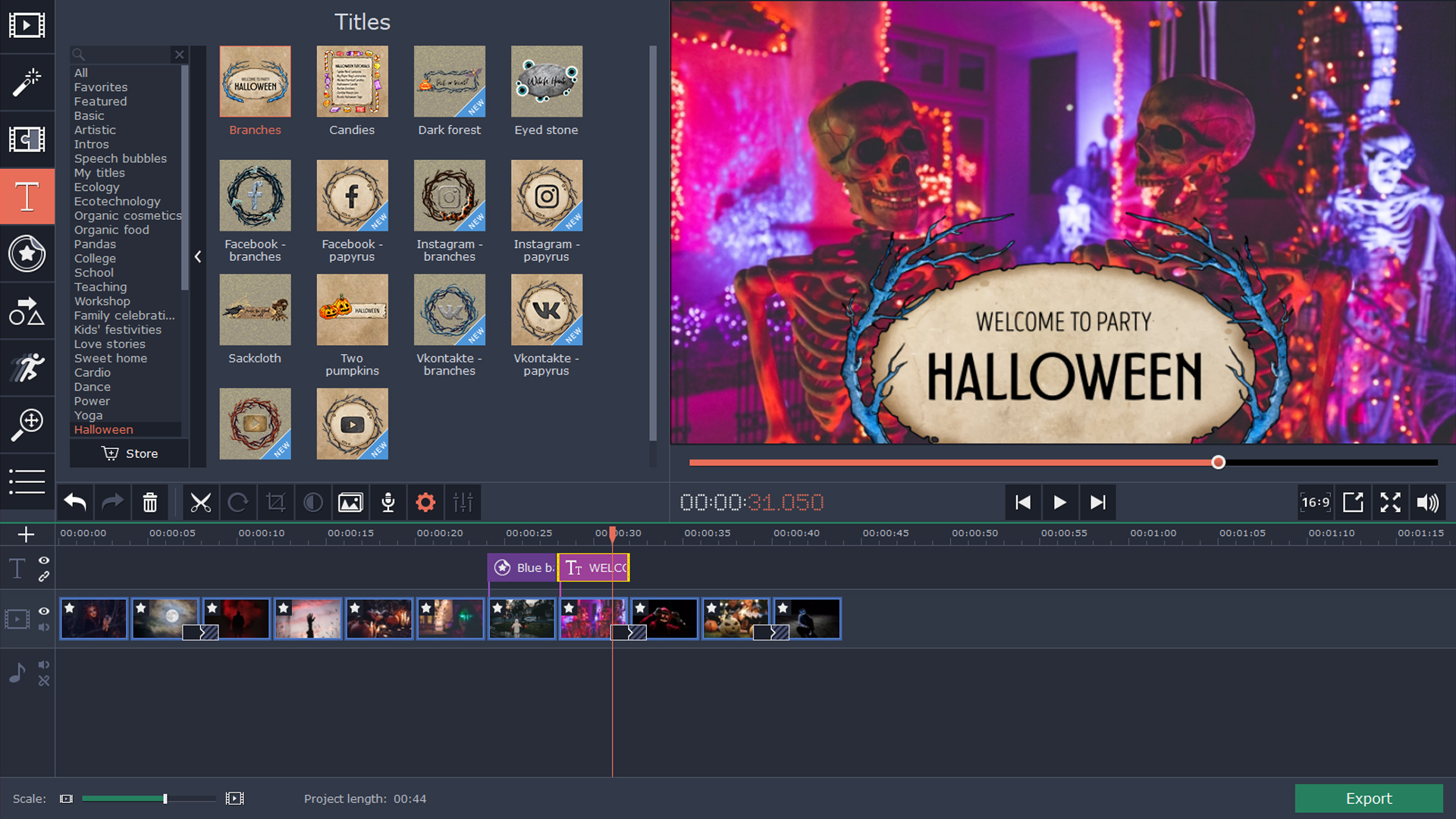Image resolution: width=1456 pixels, height=819 pixels.
Task: Toggle visibility of the video track
Action: (x=44, y=611)
